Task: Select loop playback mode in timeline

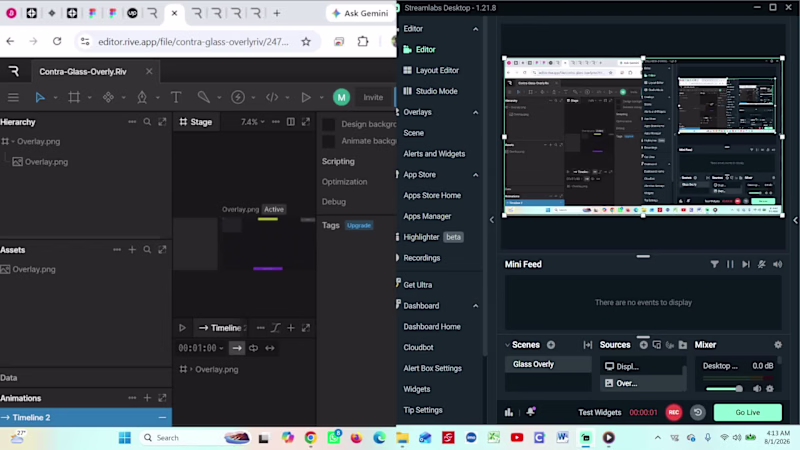Action: [254, 348]
